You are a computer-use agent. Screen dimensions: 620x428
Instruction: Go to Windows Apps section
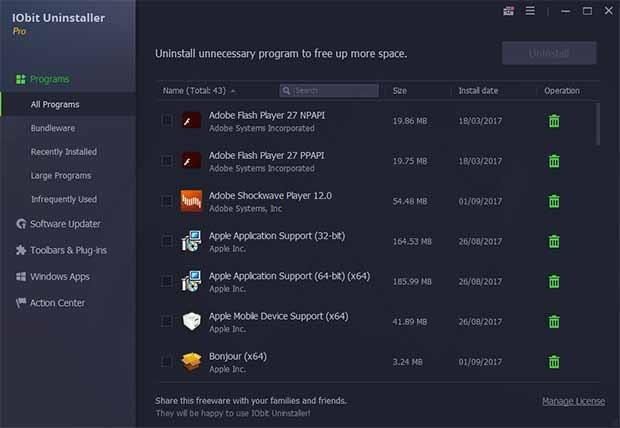(60, 276)
